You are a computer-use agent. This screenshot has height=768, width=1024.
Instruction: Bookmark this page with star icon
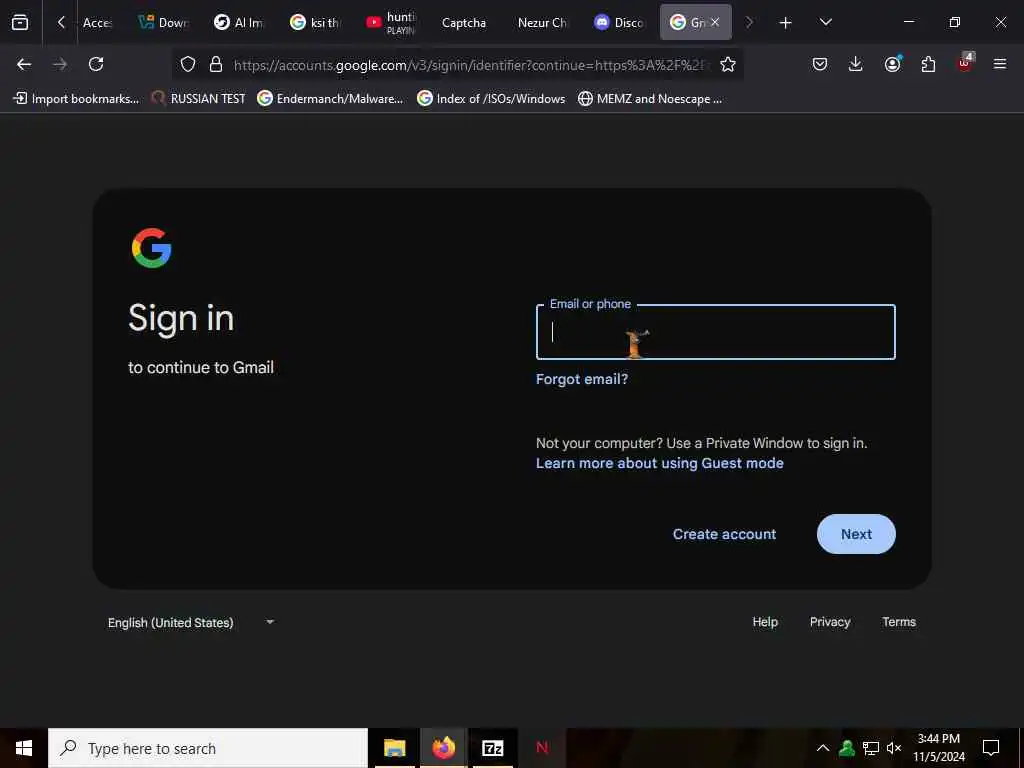pyautogui.click(x=728, y=64)
